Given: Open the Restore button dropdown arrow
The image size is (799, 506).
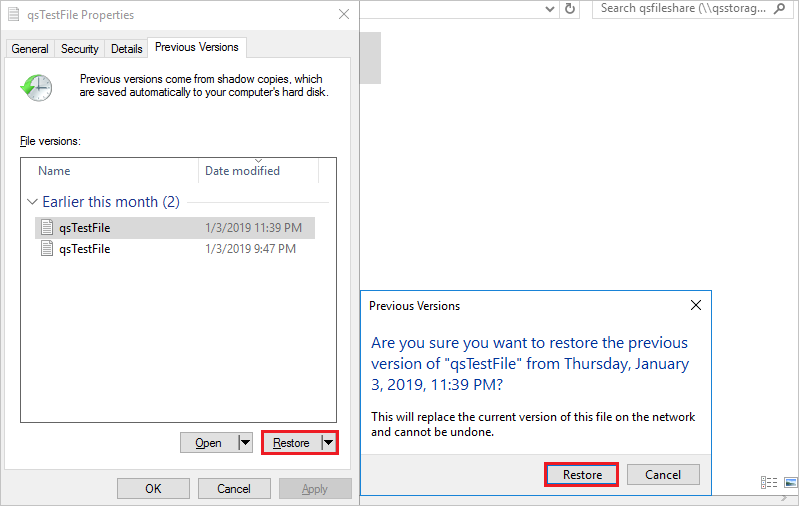Looking at the screenshot, I should (x=329, y=443).
